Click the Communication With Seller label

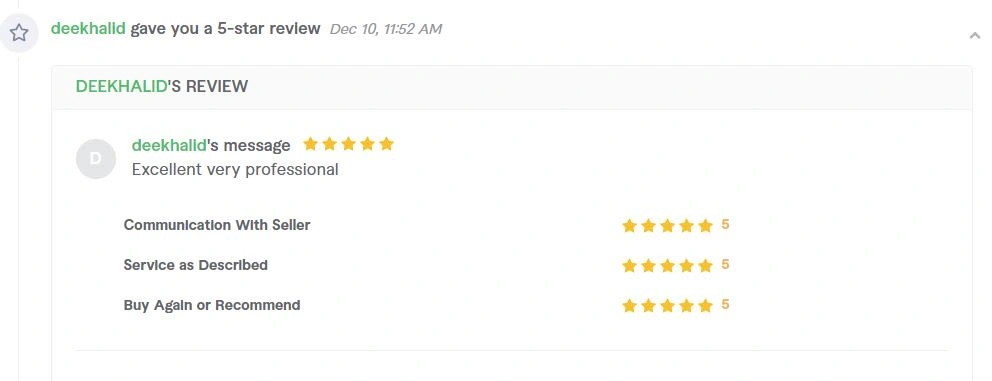pyautogui.click(x=217, y=225)
